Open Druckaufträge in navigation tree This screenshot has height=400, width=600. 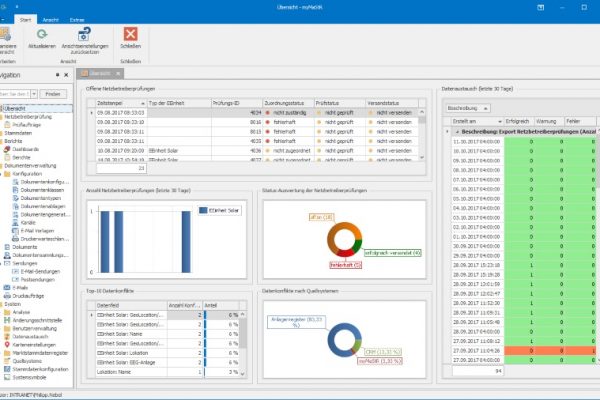coord(28,296)
